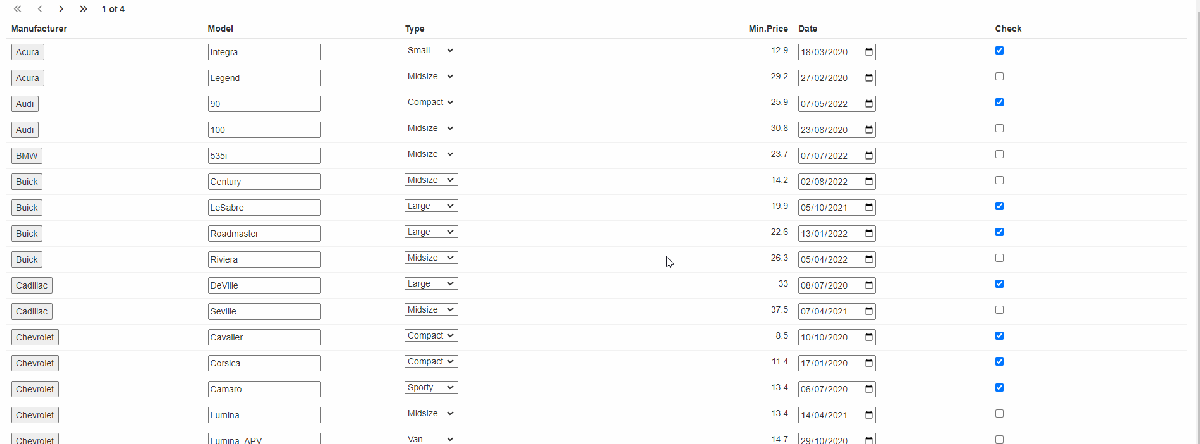Viewport: 1200px width, 444px height.
Task: Open the calendar picker in the Century row
Action: pos(868,181)
